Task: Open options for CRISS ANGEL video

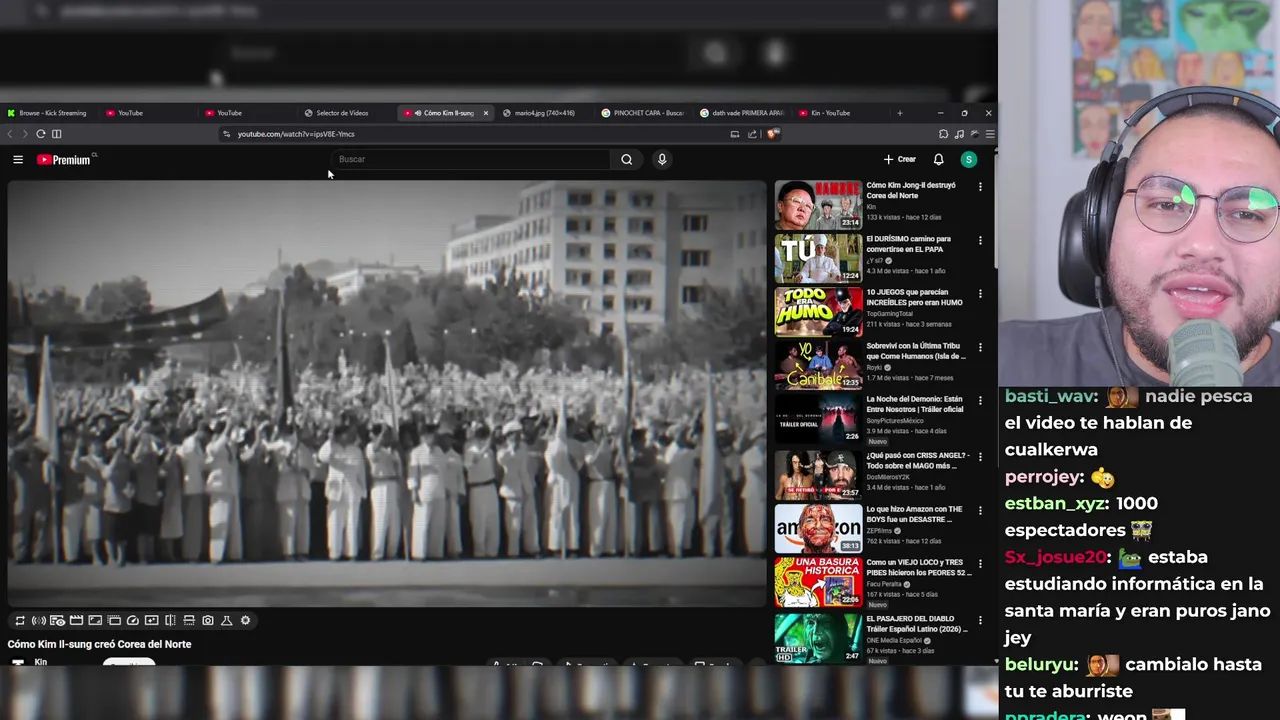Action: click(x=980, y=456)
